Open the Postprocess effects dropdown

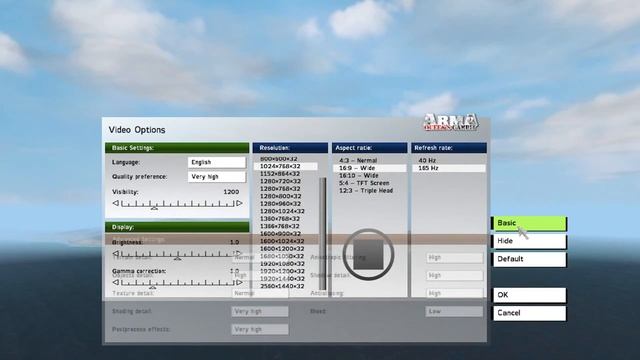tap(260, 329)
